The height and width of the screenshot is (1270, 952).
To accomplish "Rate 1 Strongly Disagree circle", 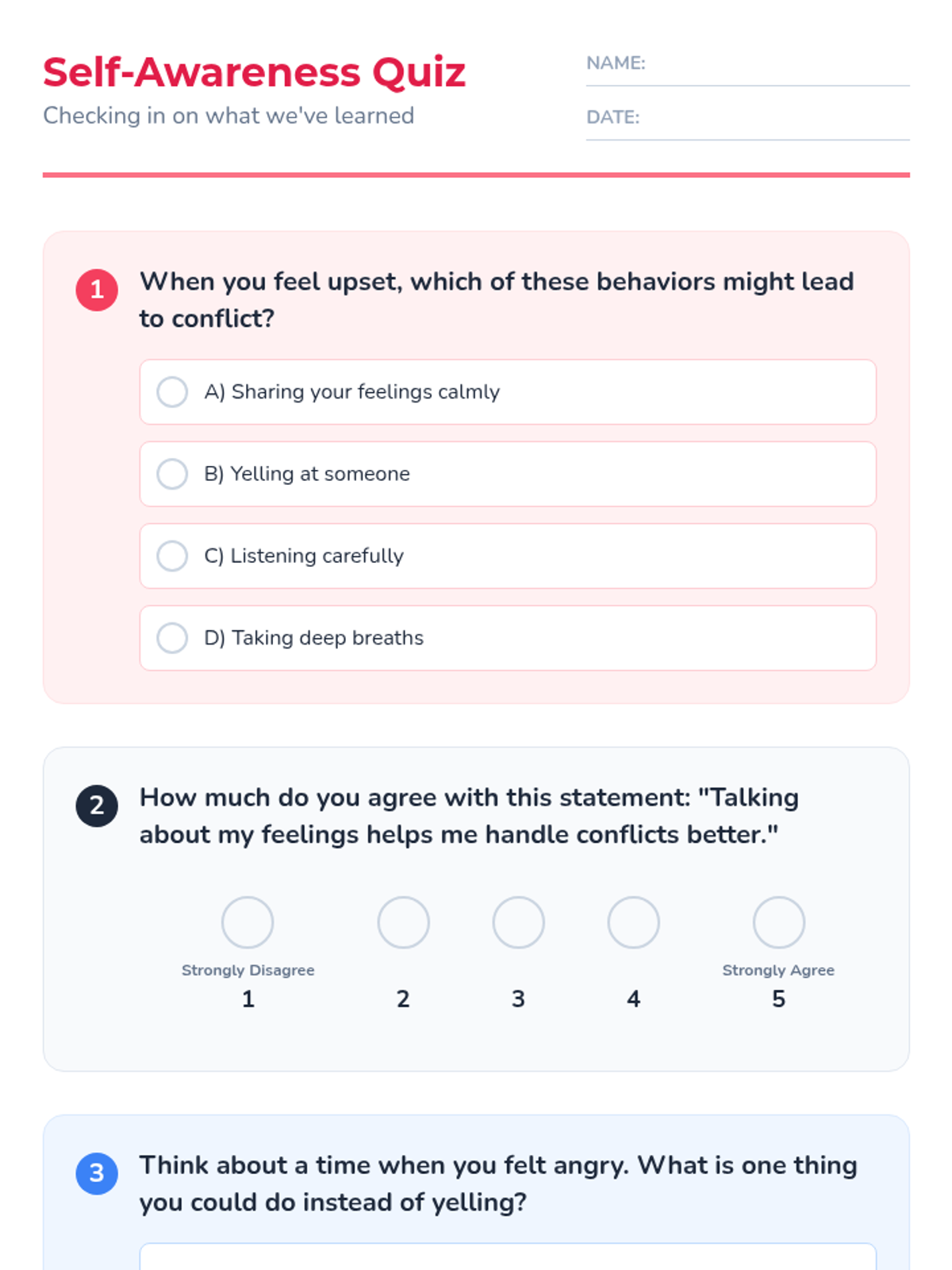I will pyautogui.click(x=248, y=922).
